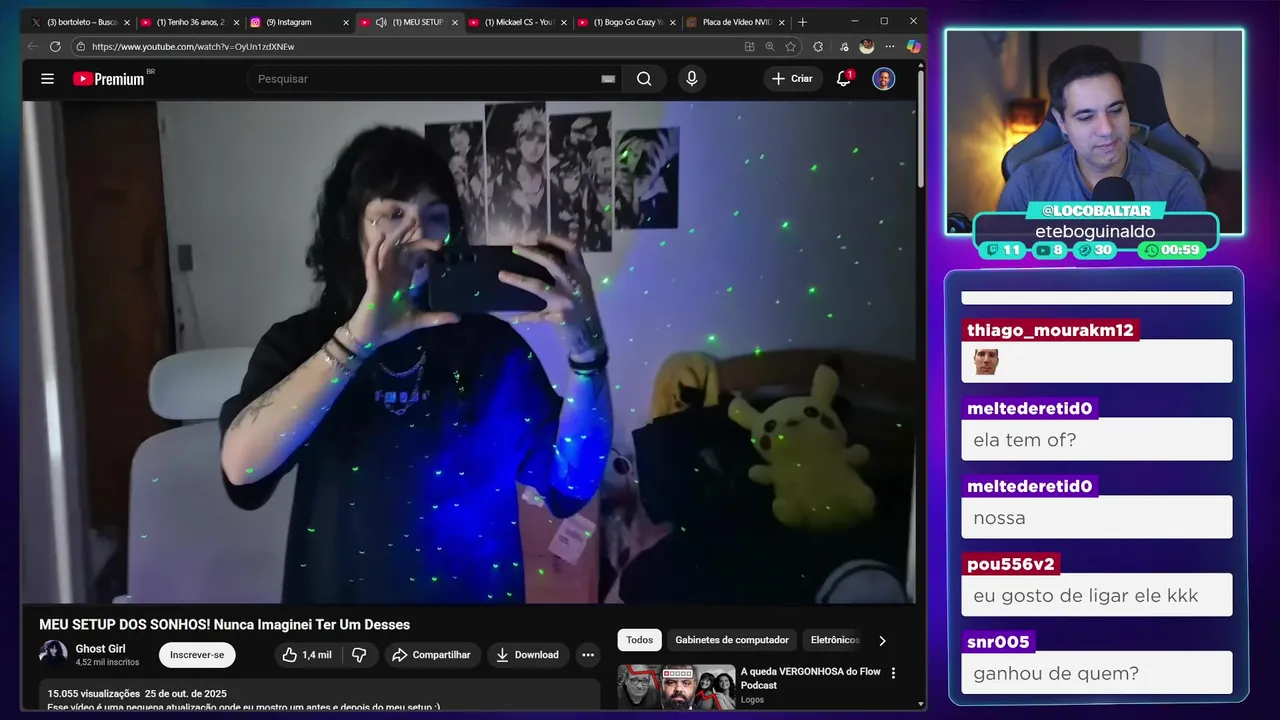Click the Criar create button
The width and height of the screenshot is (1280, 720).
[x=793, y=79]
